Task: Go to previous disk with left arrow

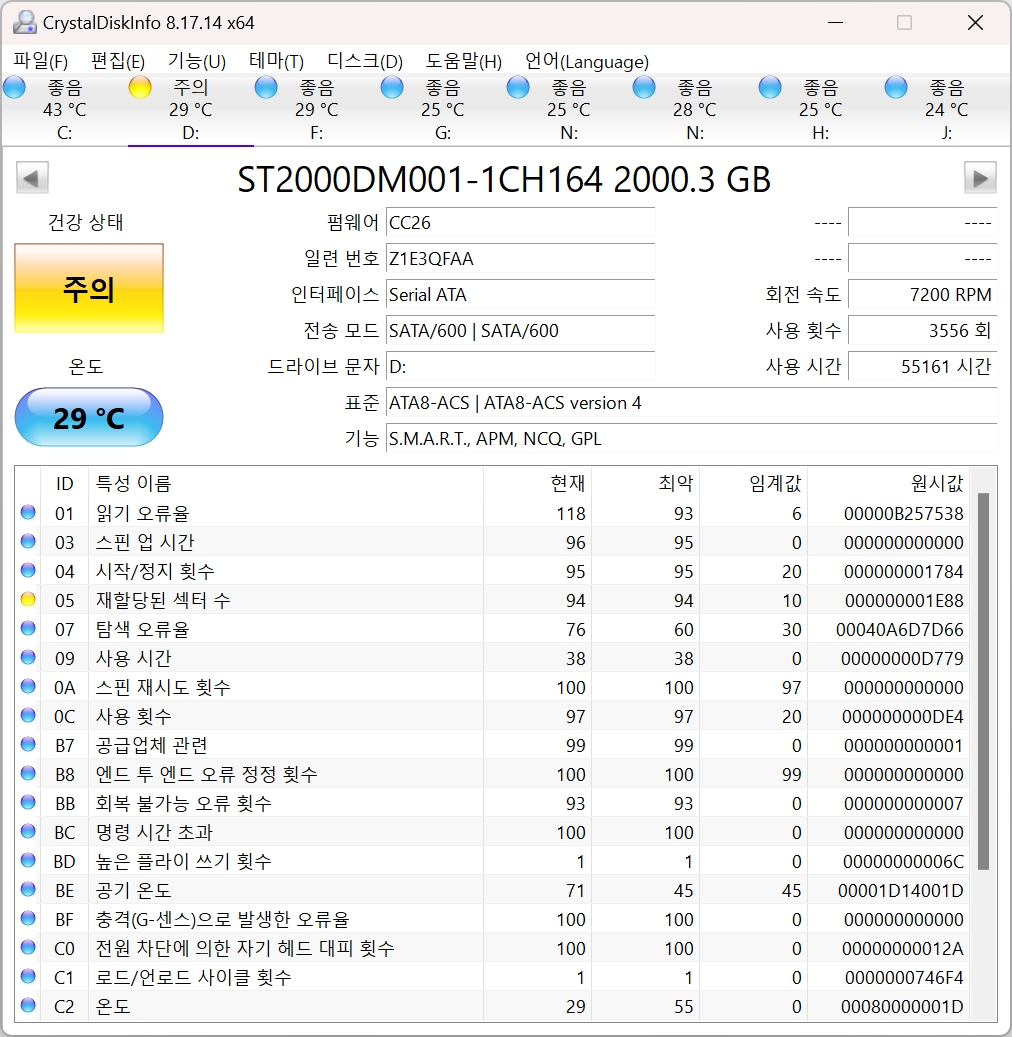Action: tap(32, 178)
